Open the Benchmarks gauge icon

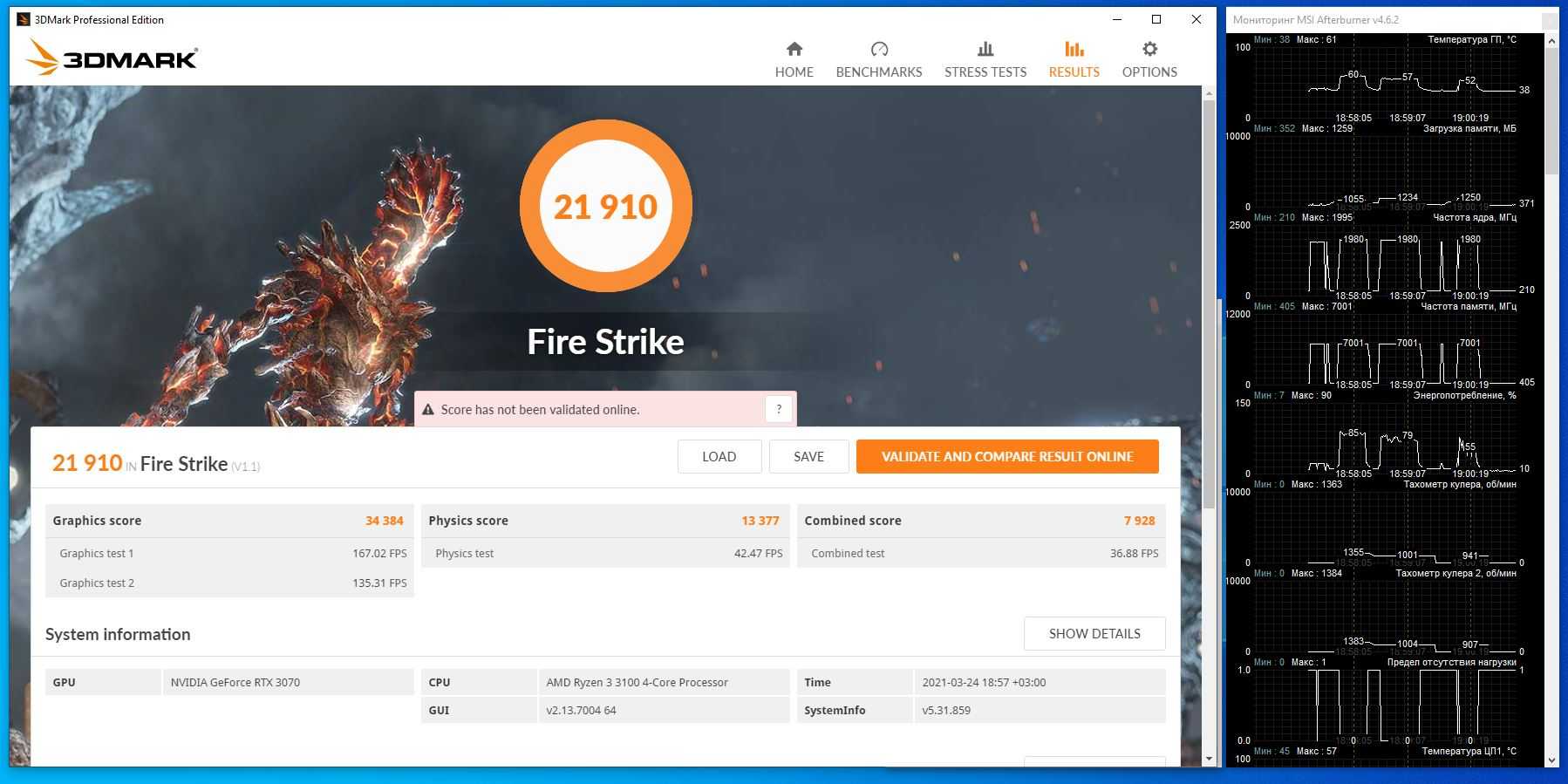878,50
